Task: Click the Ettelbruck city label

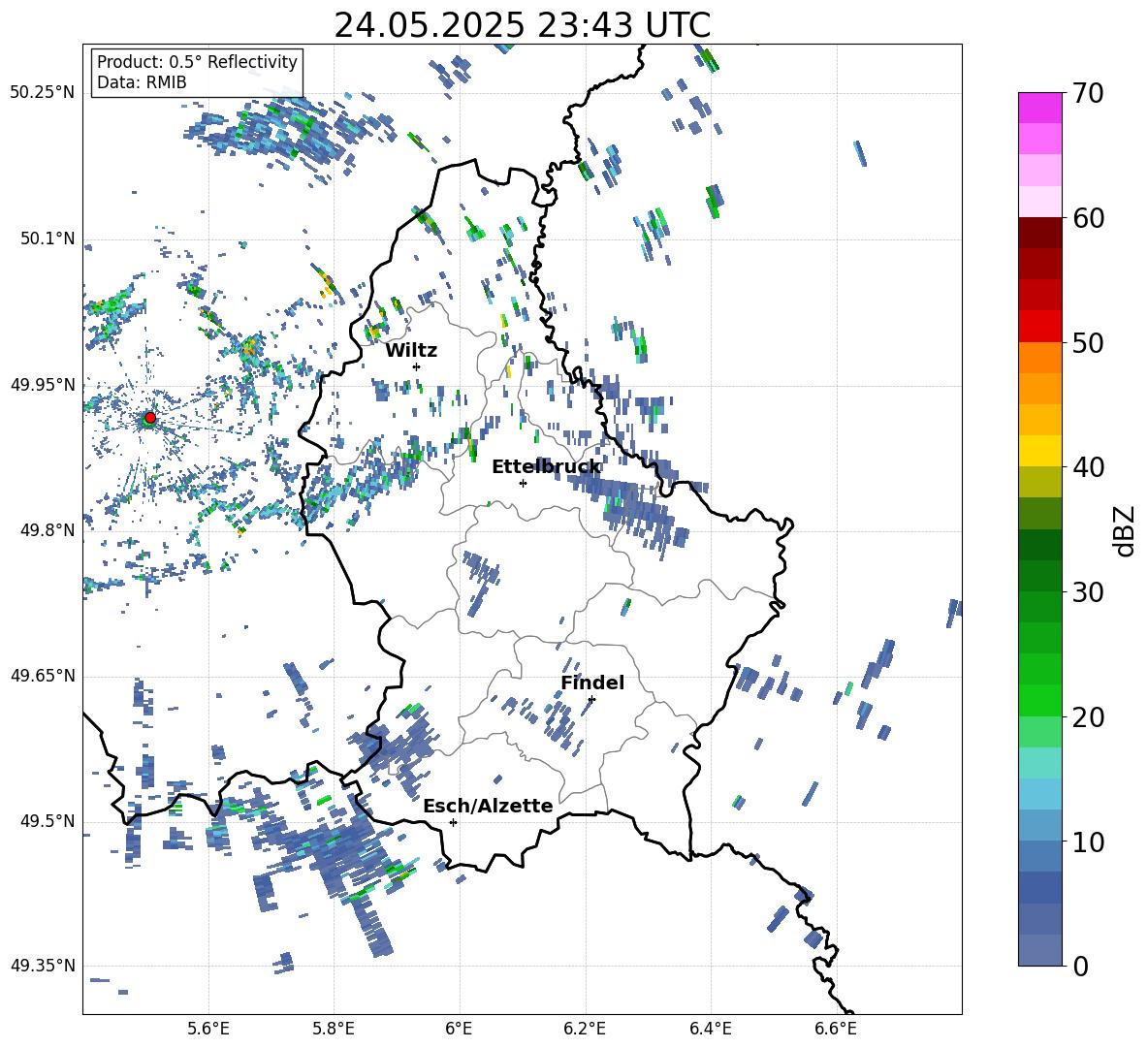Action: click(546, 467)
